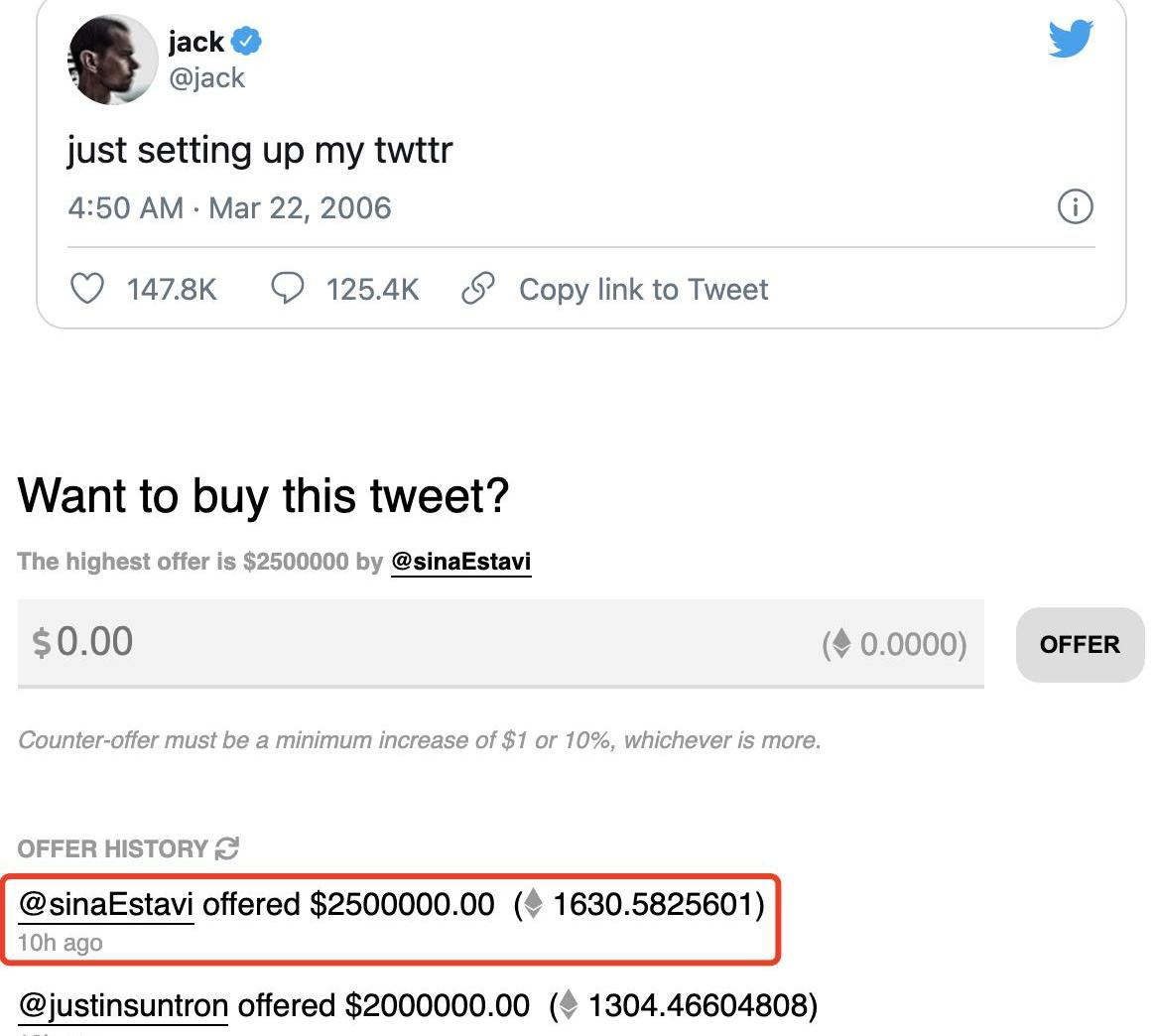Click the "just setting up my twttr" text

260,150
